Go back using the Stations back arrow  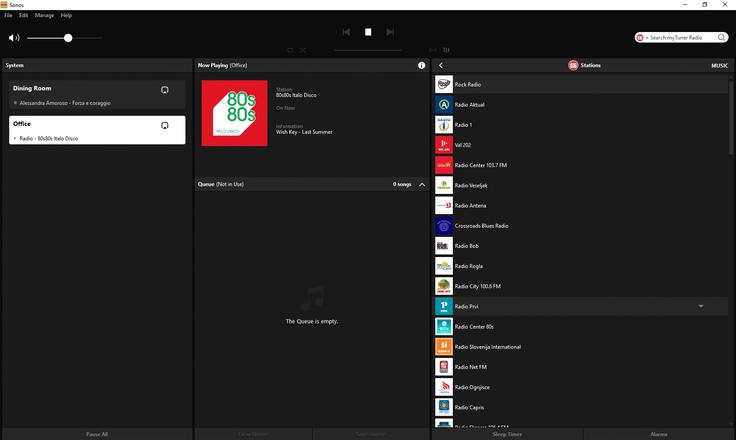pos(440,65)
